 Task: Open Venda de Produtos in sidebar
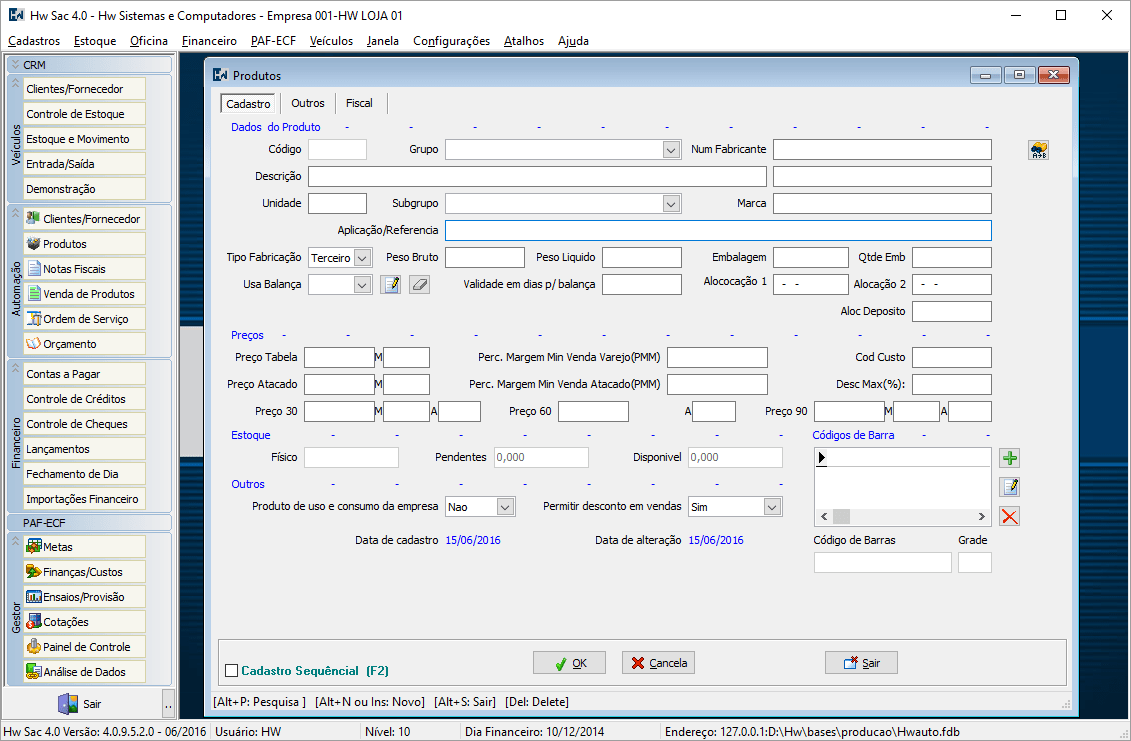[84, 294]
